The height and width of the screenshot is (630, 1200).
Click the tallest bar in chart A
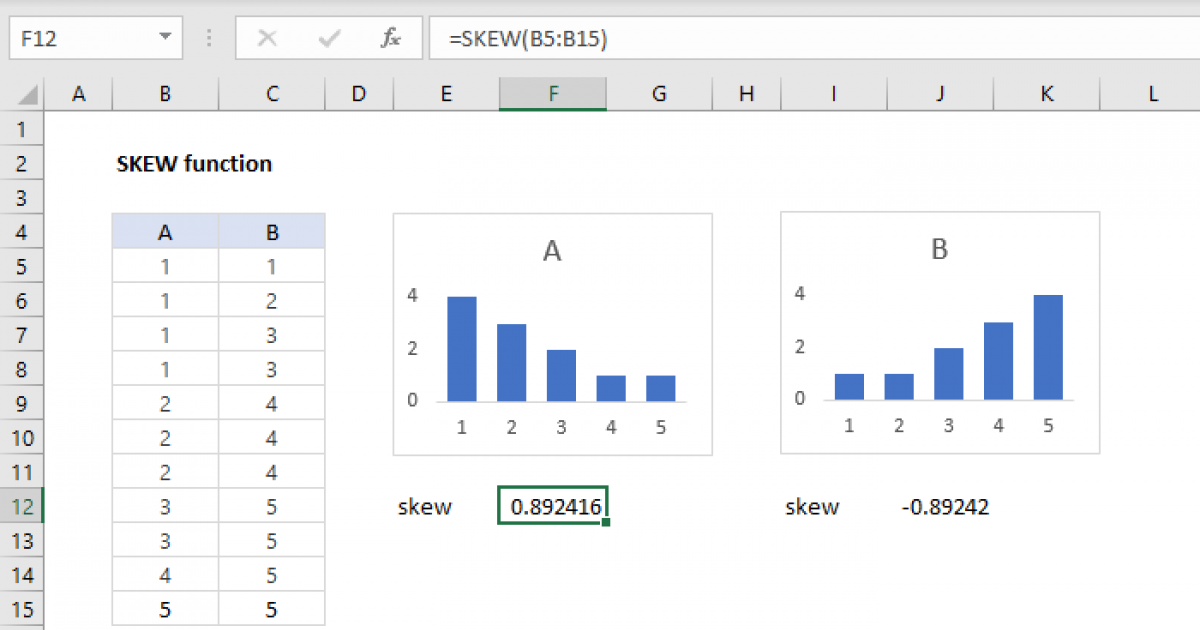pos(461,349)
